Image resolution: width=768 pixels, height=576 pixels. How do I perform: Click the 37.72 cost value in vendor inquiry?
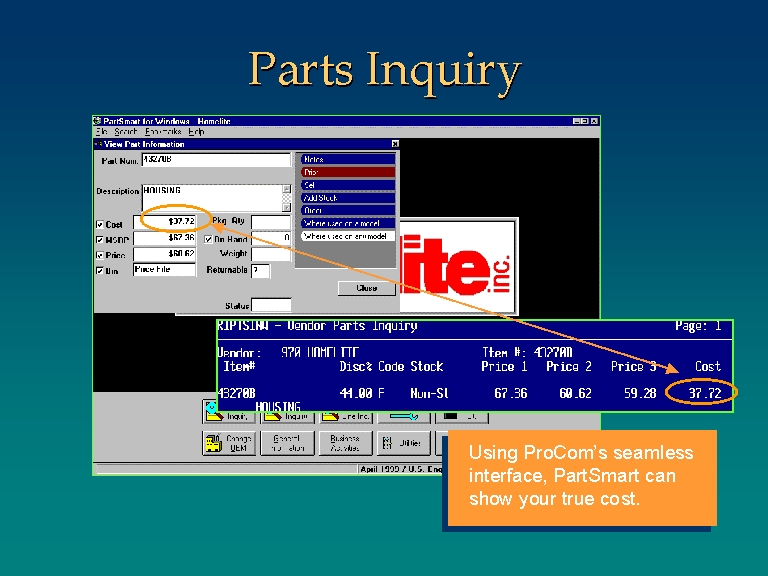tap(705, 393)
